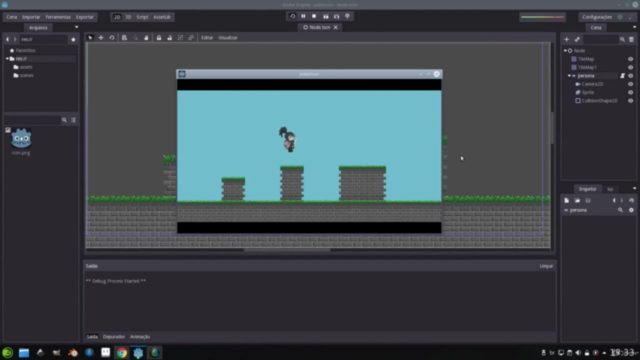Go to previous object in Inspector history
The image size is (640, 360).
click(x=614, y=200)
